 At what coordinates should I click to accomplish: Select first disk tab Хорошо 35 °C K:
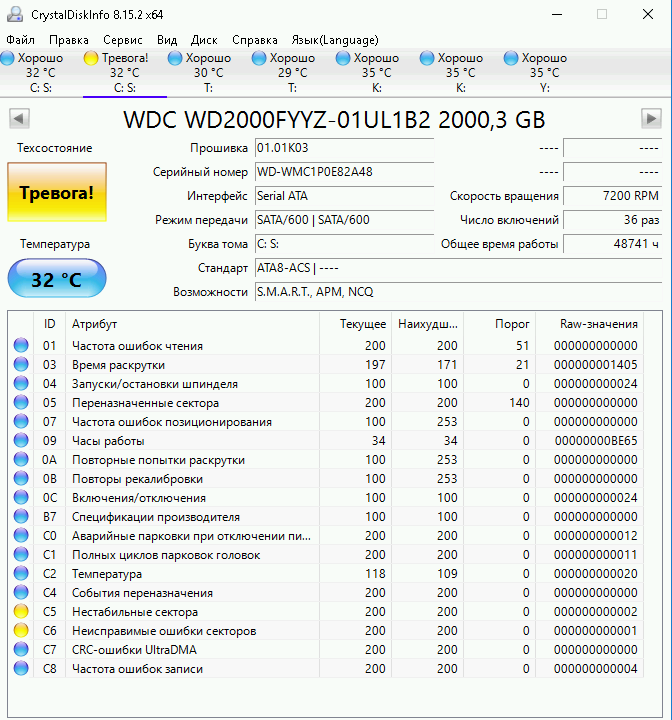pos(377,73)
